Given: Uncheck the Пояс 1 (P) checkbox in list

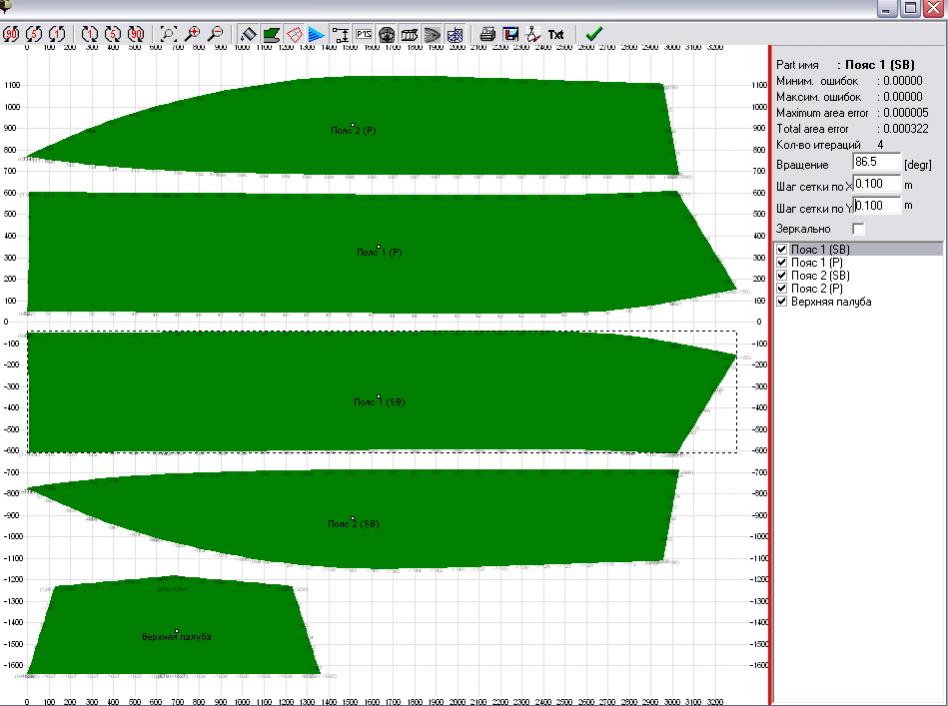Looking at the screenshot, I should [x=782, y=262].
